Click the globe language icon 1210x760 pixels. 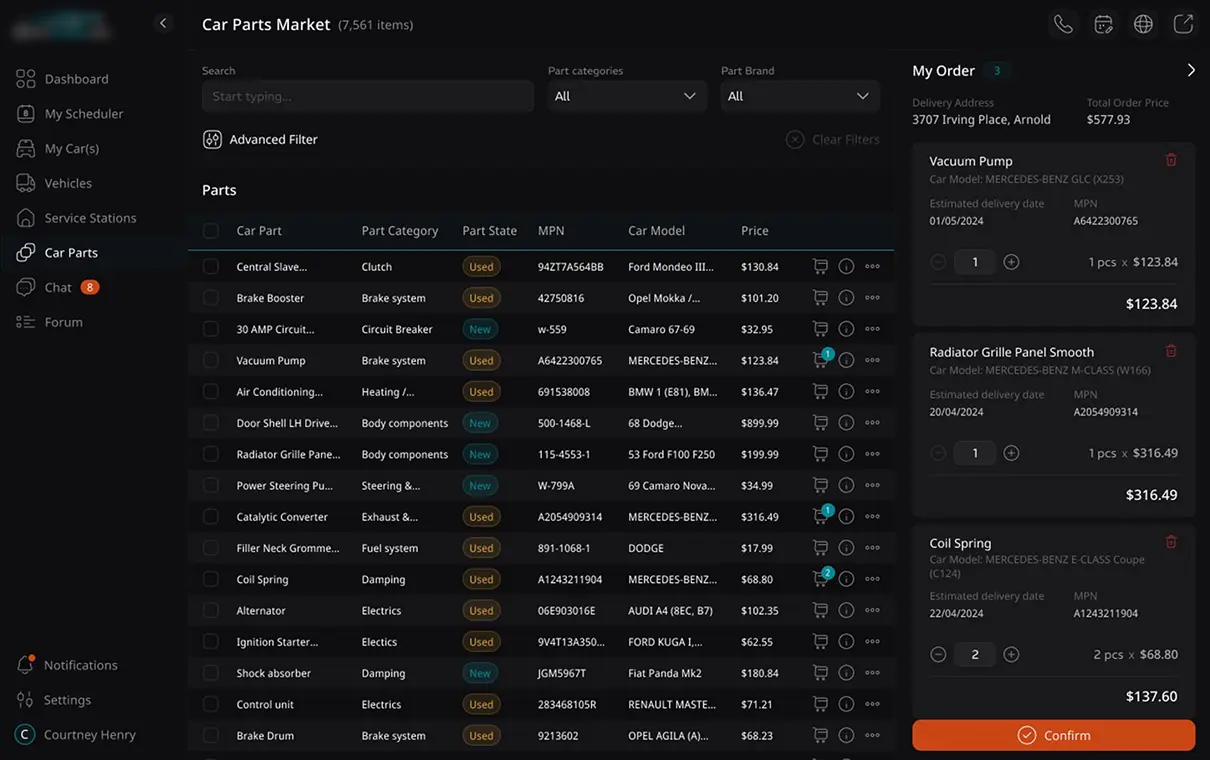point(1143,24)
